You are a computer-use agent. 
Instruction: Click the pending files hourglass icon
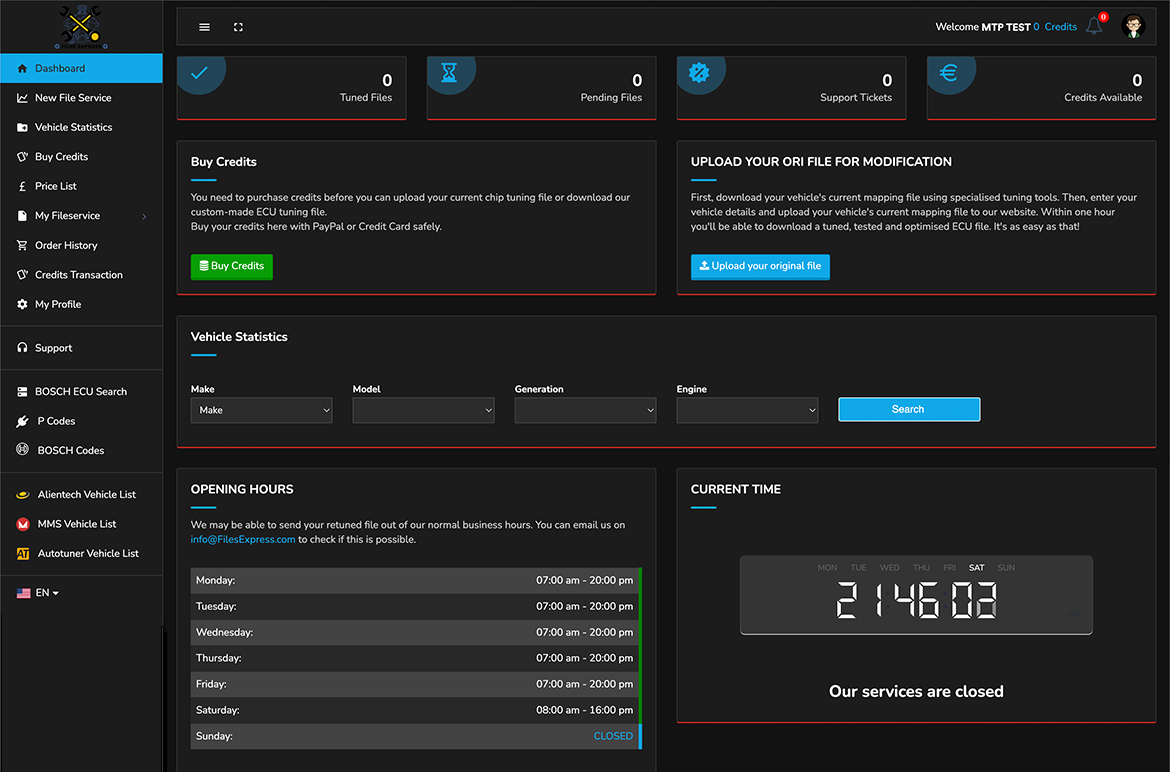click(x=449, y=73)
